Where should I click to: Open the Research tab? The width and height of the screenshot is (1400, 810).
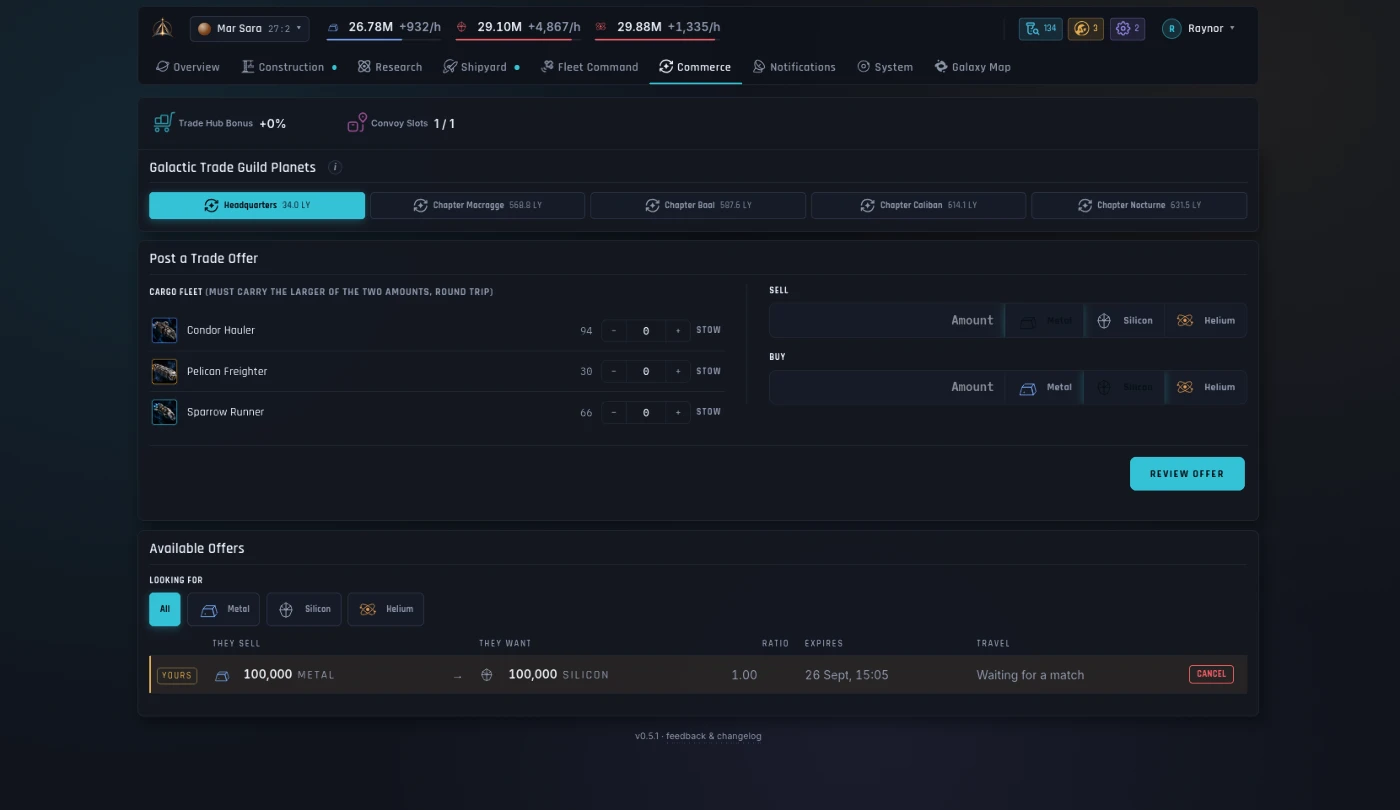pos(390,67)
